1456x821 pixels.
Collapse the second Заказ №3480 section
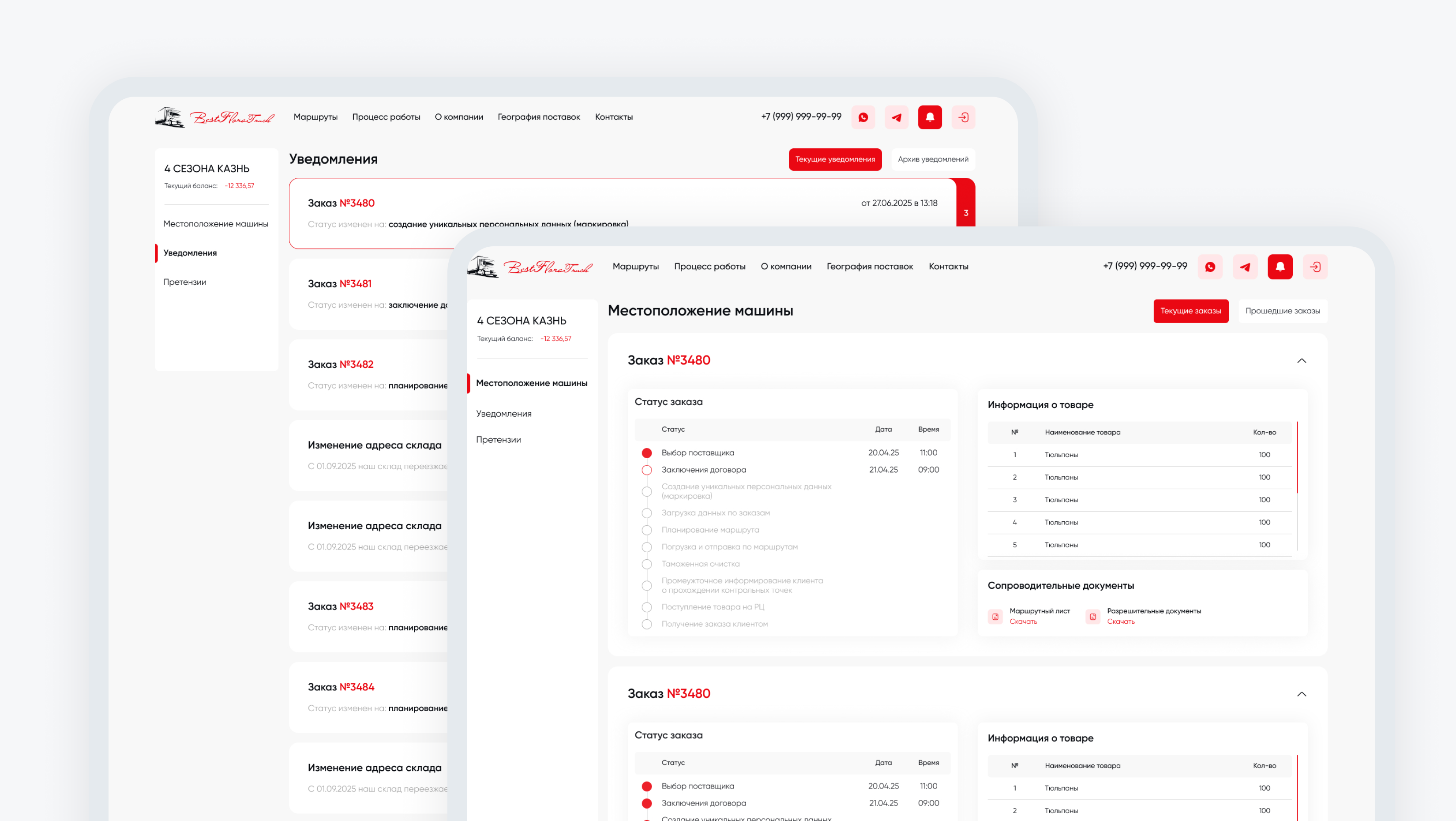point(1302,695)
